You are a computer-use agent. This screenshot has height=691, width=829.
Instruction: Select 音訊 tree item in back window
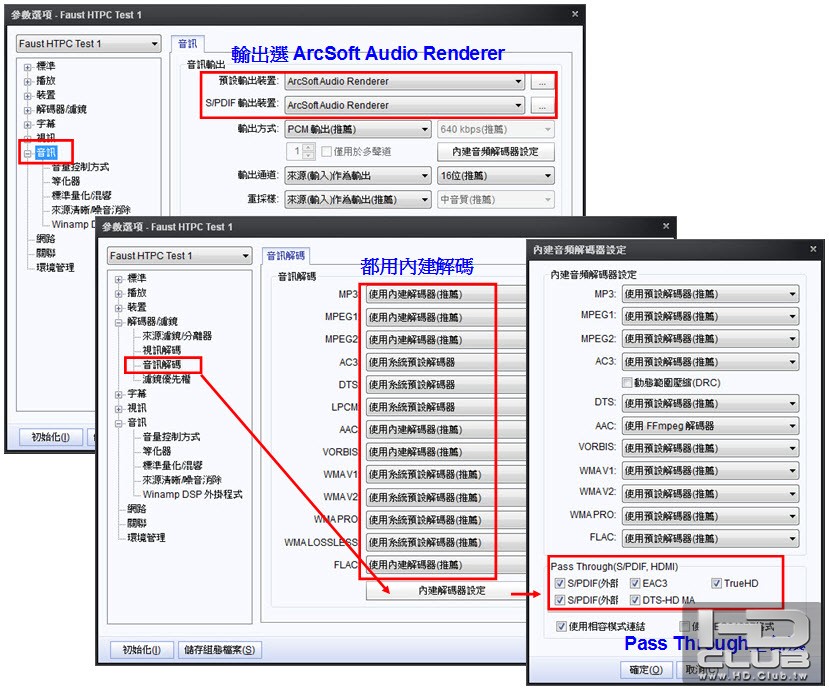(x=46, y=153)
